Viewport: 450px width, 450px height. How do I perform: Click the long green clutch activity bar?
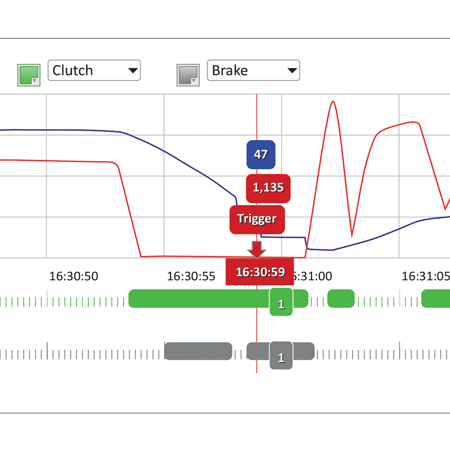click(199, 298)
